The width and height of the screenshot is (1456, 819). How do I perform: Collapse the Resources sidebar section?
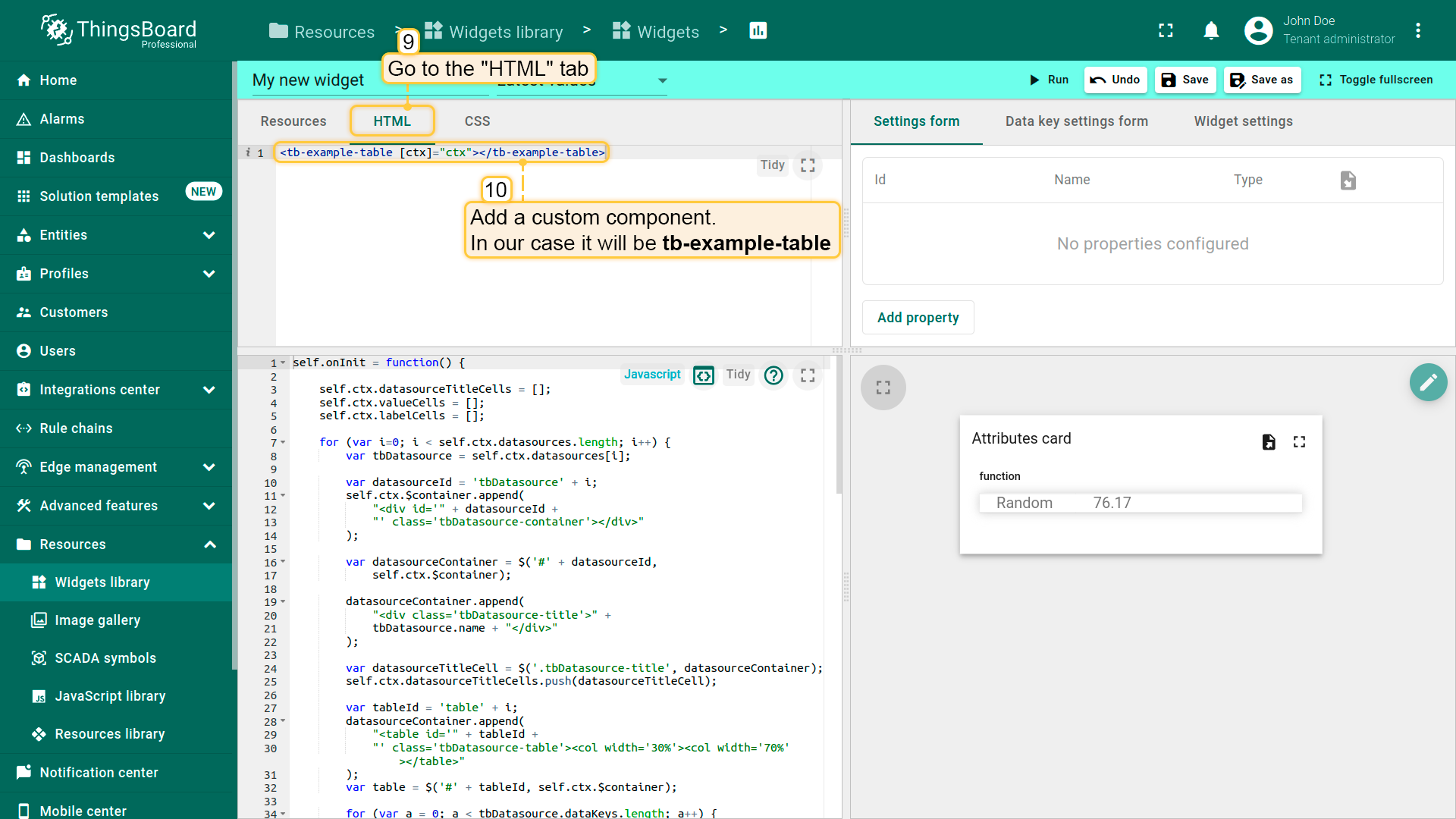point(209,544)
